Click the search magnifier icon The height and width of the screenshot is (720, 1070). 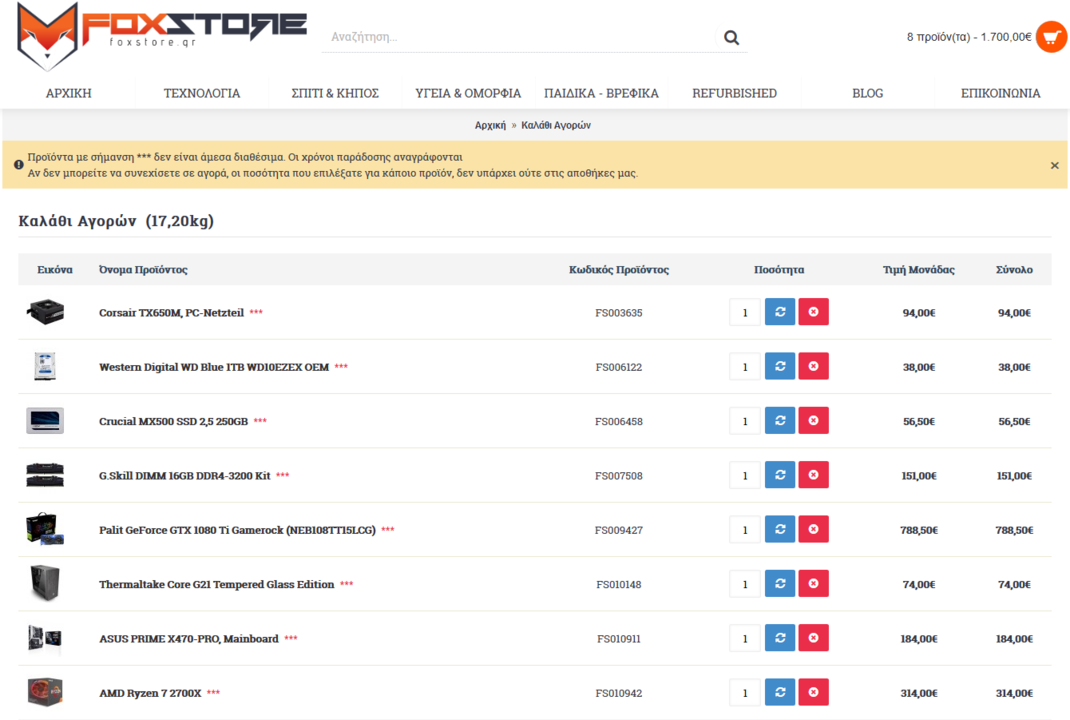point(731,38)
